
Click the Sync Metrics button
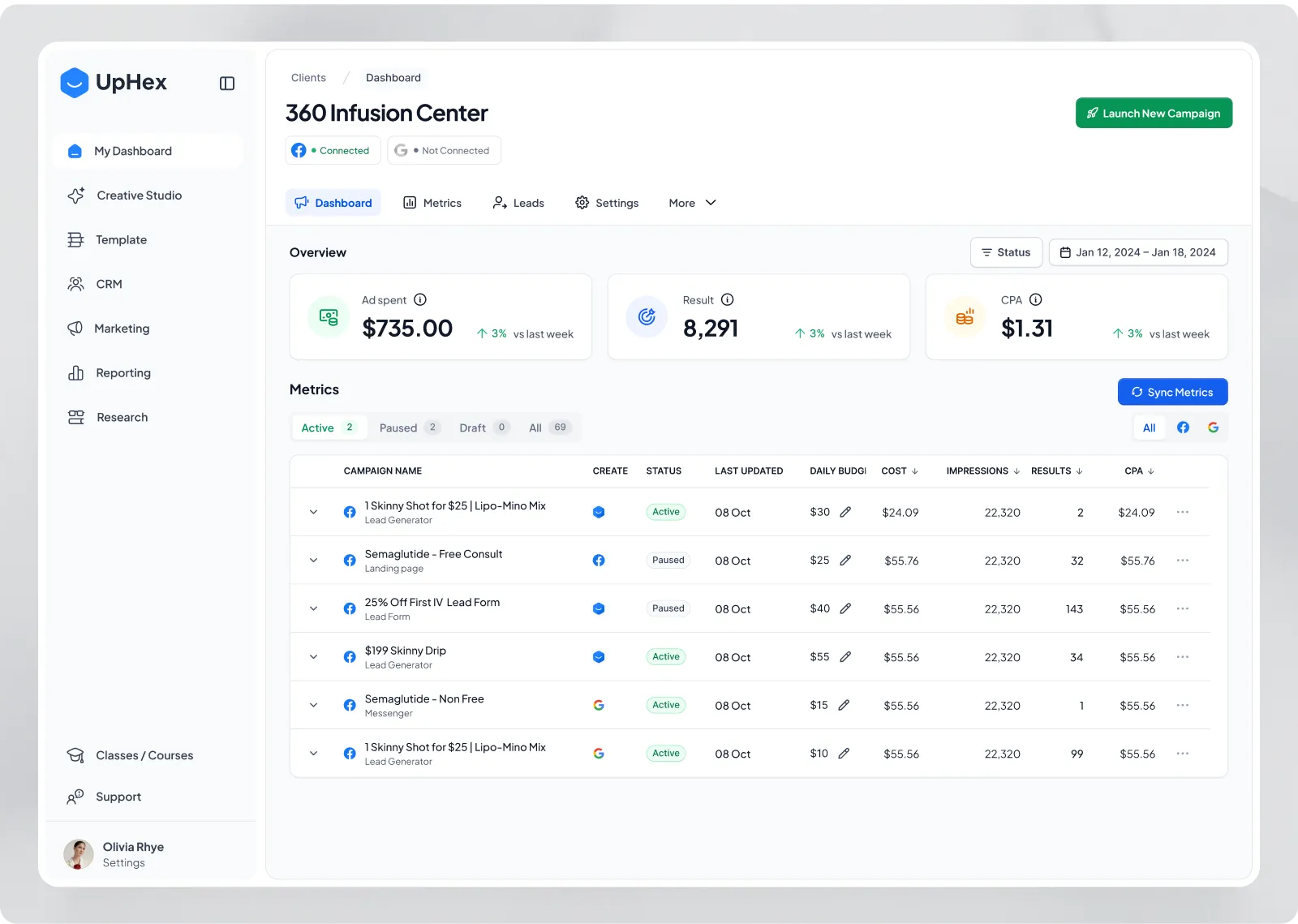point(1172,392)
